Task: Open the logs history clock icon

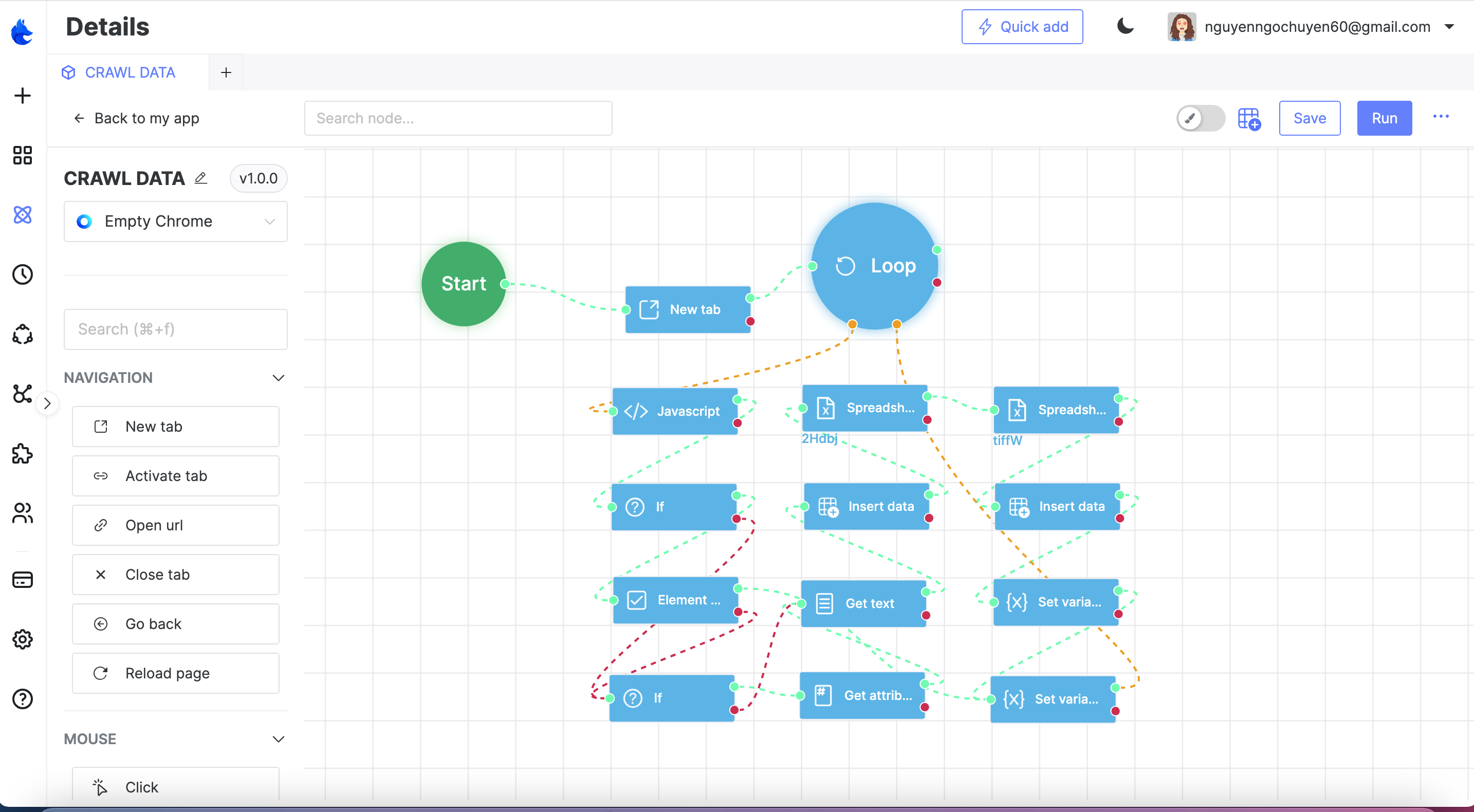Action: coord(22,274)
